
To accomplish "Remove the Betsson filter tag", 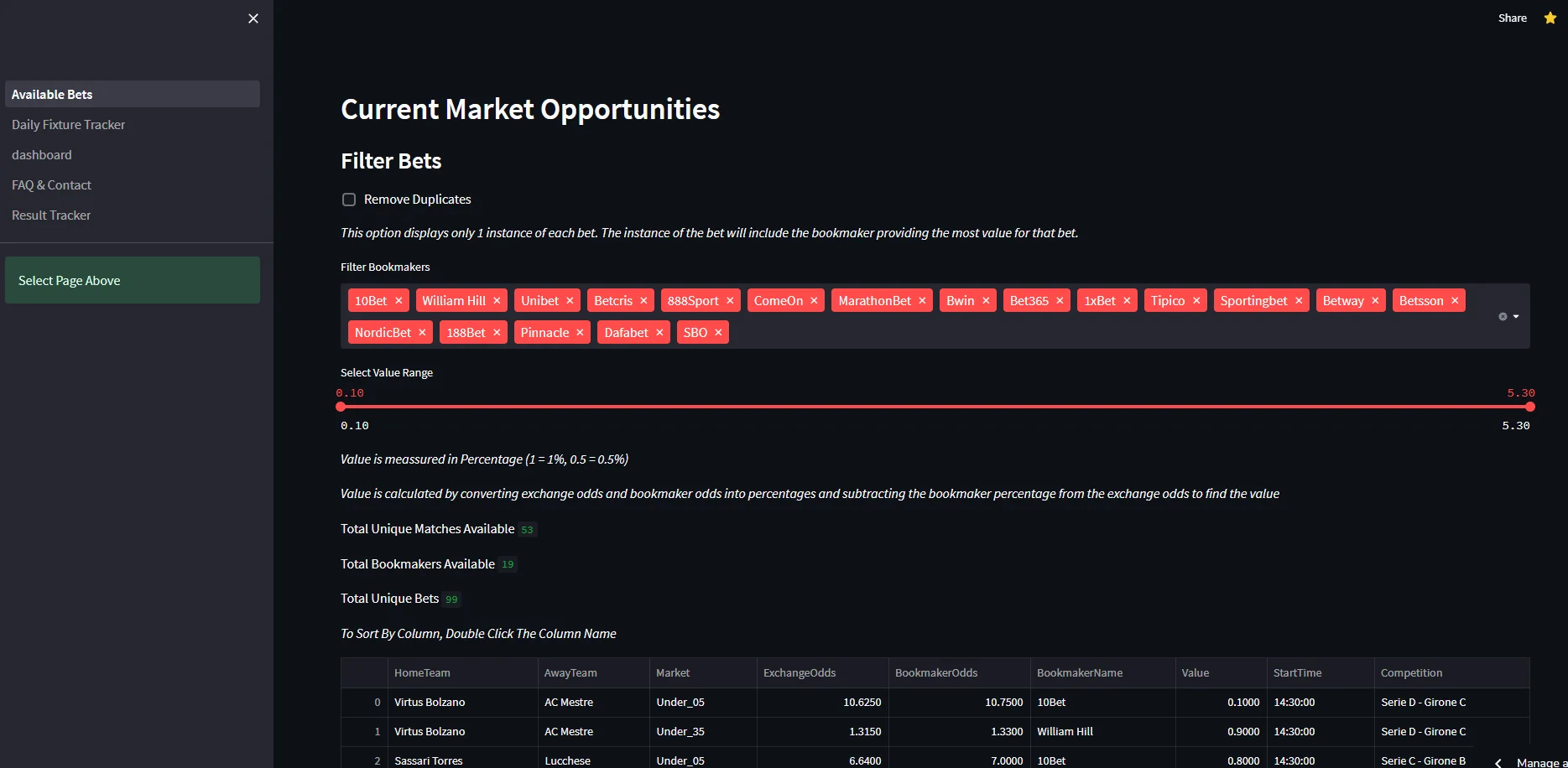I will 1455,301.
